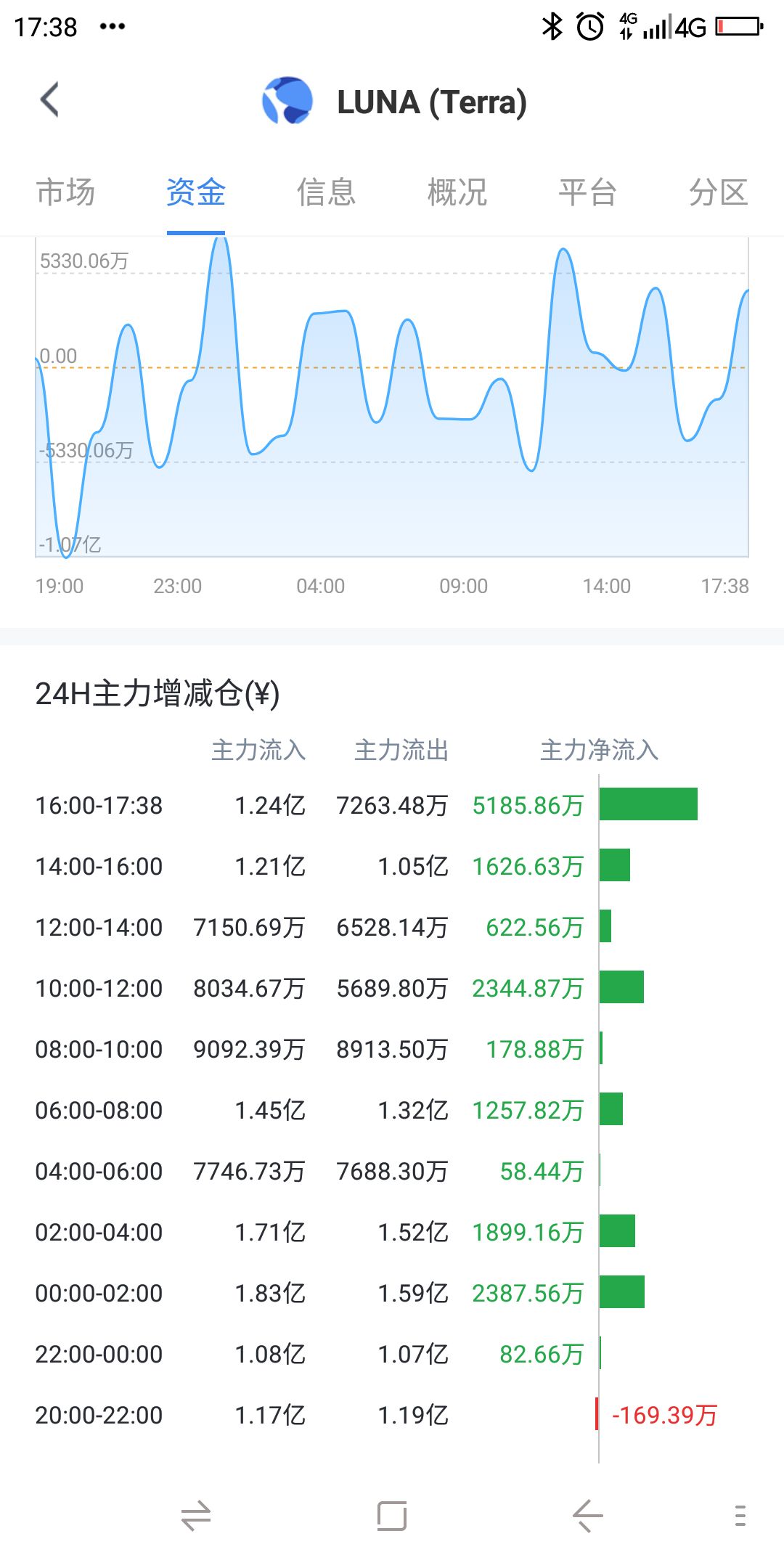This screenshot has height=1568, width=784.
Task: Tap the 1257.82万 net inflow value
Action: 528,1110
